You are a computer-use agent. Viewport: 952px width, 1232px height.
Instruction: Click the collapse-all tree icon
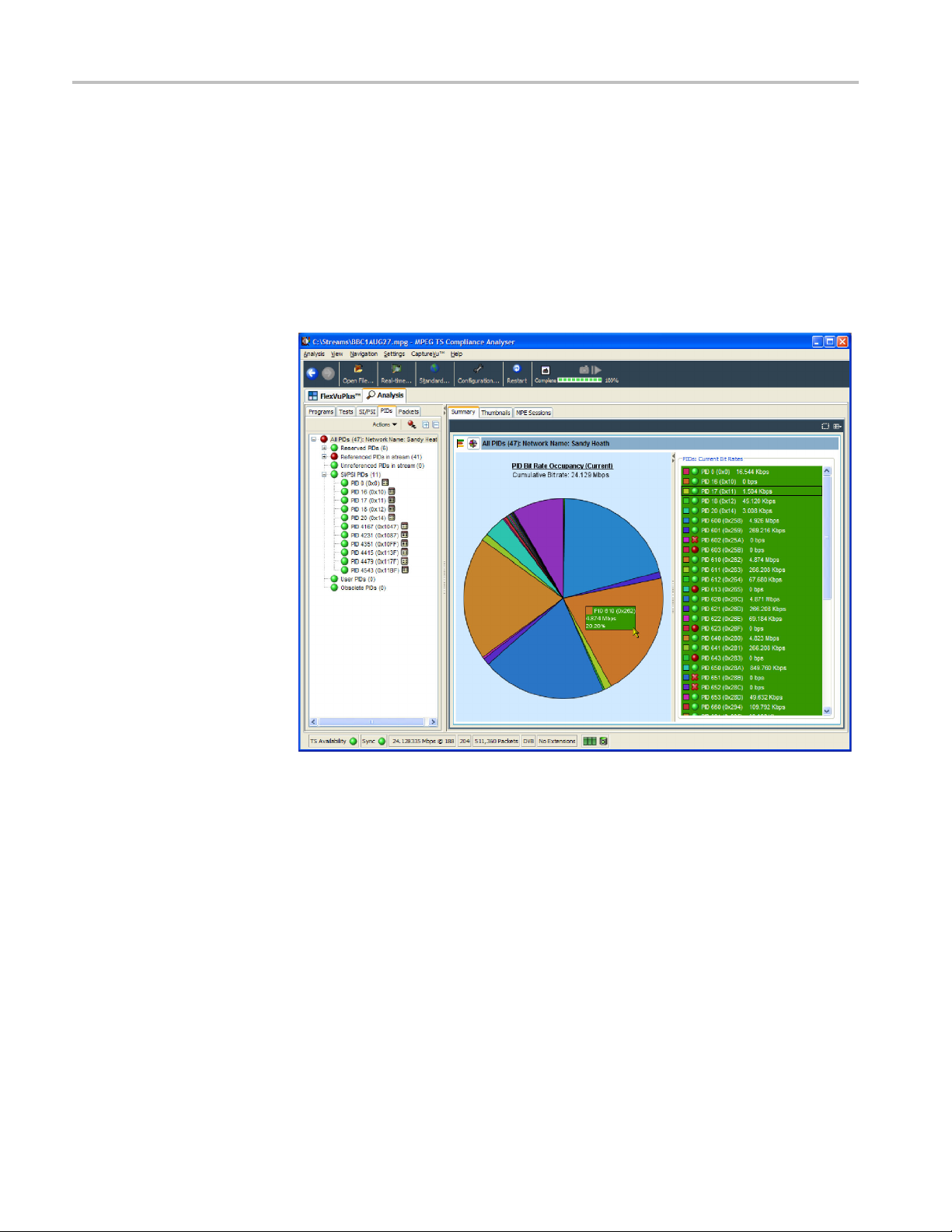[x=436, y=425]
